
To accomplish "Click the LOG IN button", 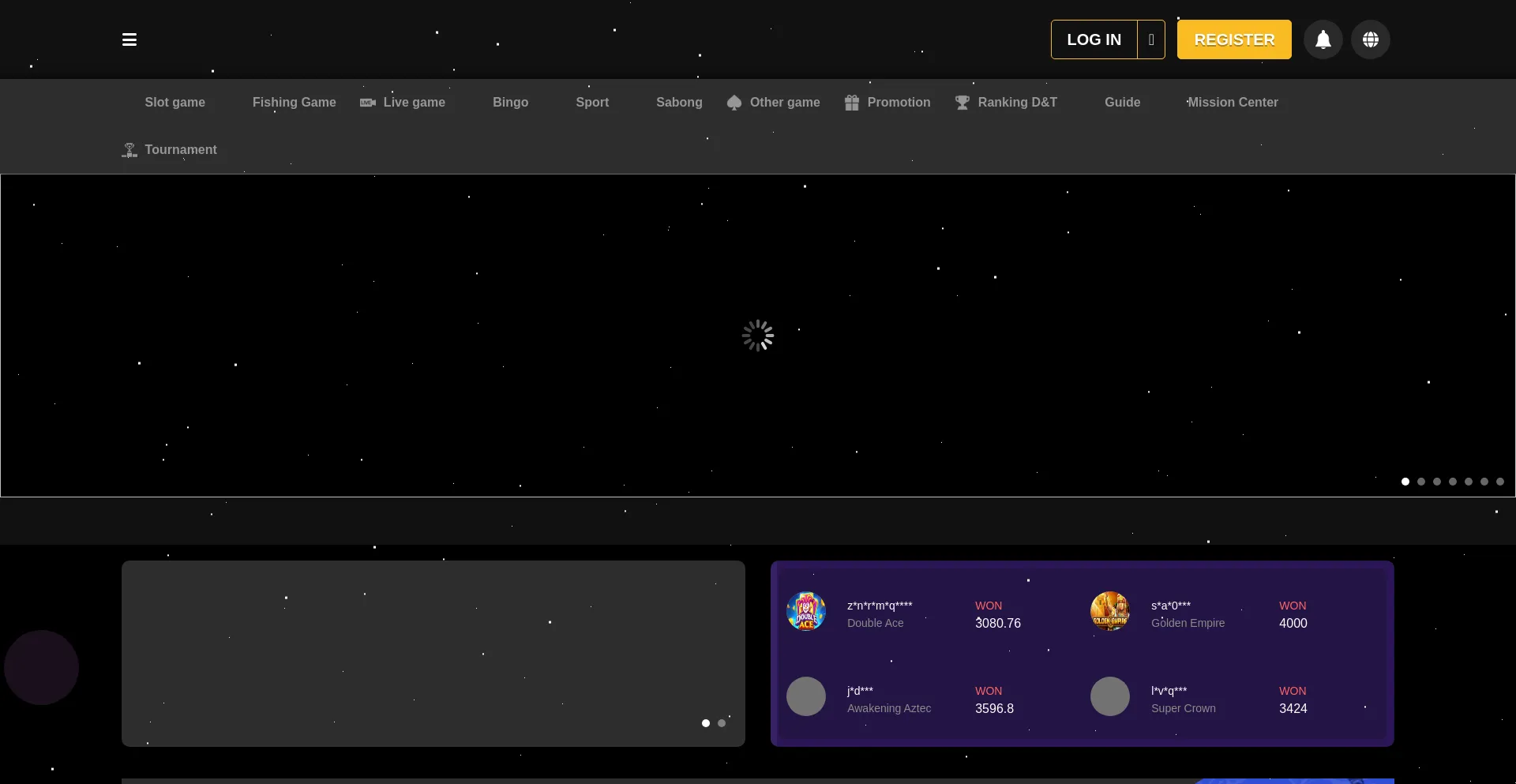I will pyautogui.click(x=1094, y=39).
